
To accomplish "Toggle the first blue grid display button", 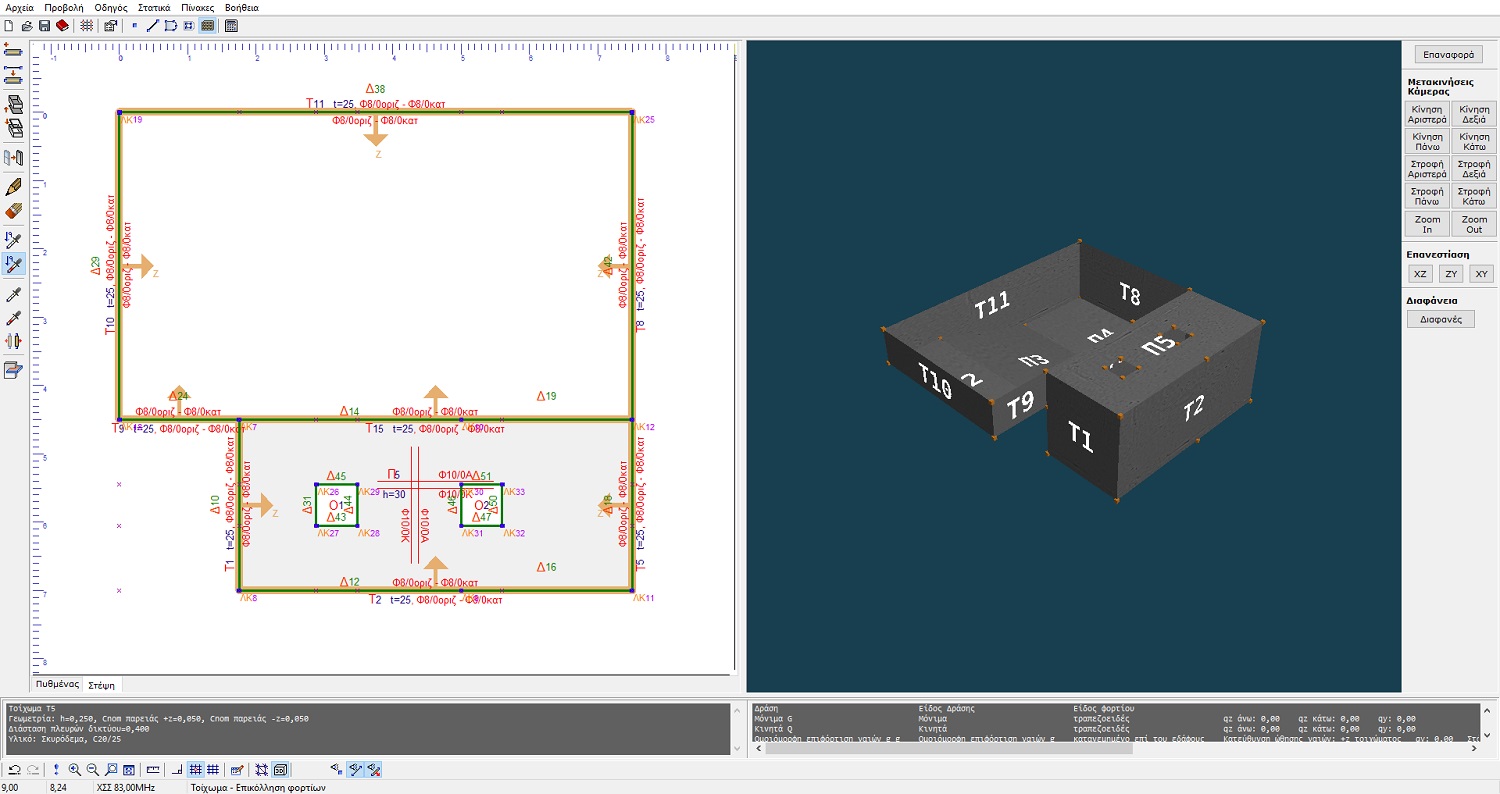I will 196,770.
